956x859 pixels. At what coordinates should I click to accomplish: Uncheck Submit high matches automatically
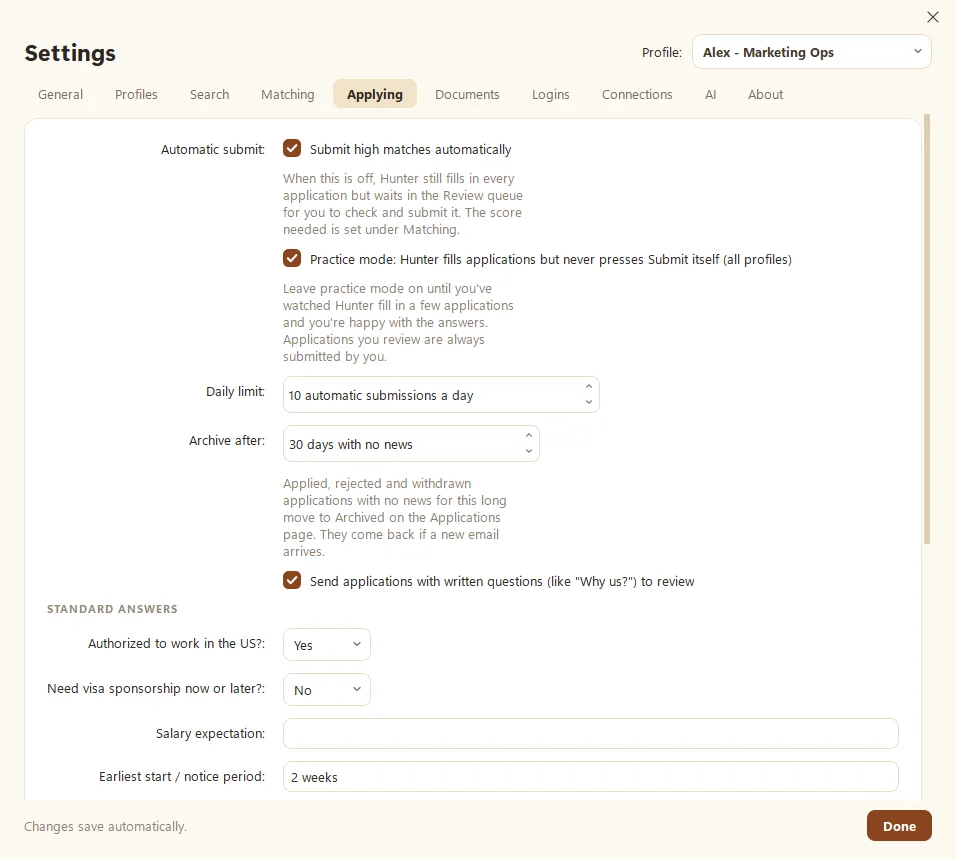(x=292, y=148)
